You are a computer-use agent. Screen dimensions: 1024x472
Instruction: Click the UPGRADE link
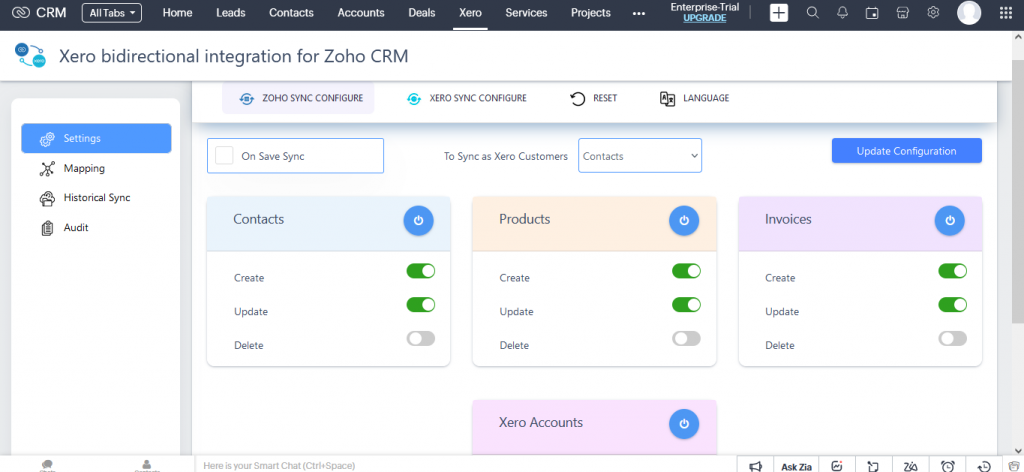click(x=705, y=18)
